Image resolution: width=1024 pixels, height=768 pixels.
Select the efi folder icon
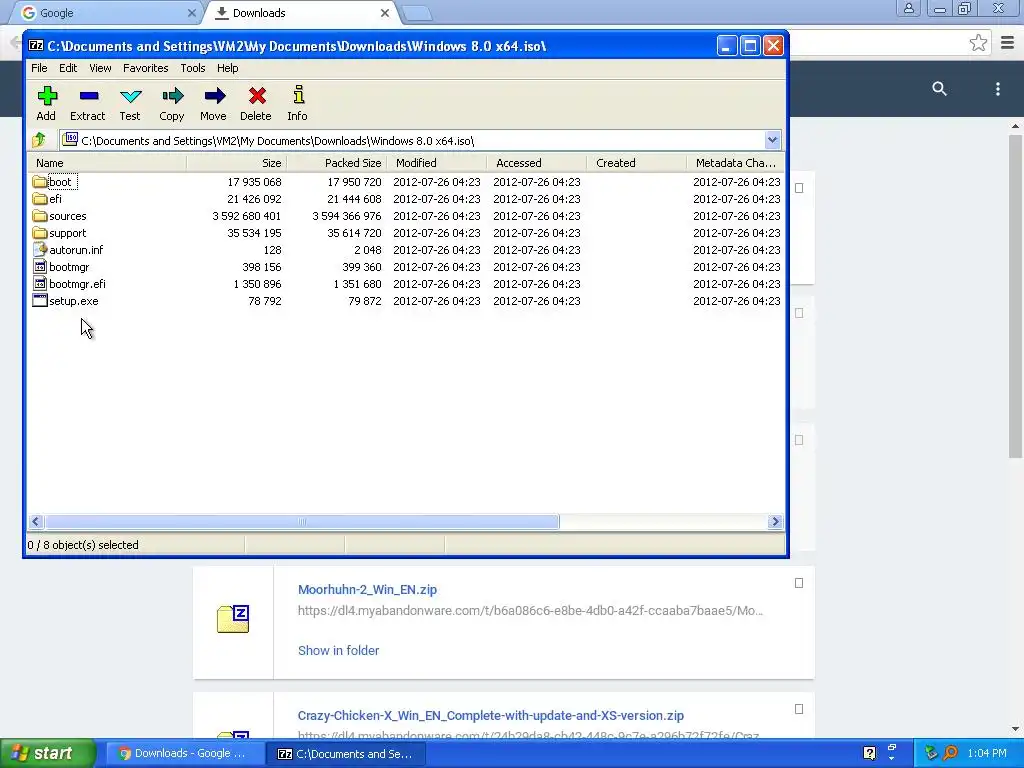[40, 199]
